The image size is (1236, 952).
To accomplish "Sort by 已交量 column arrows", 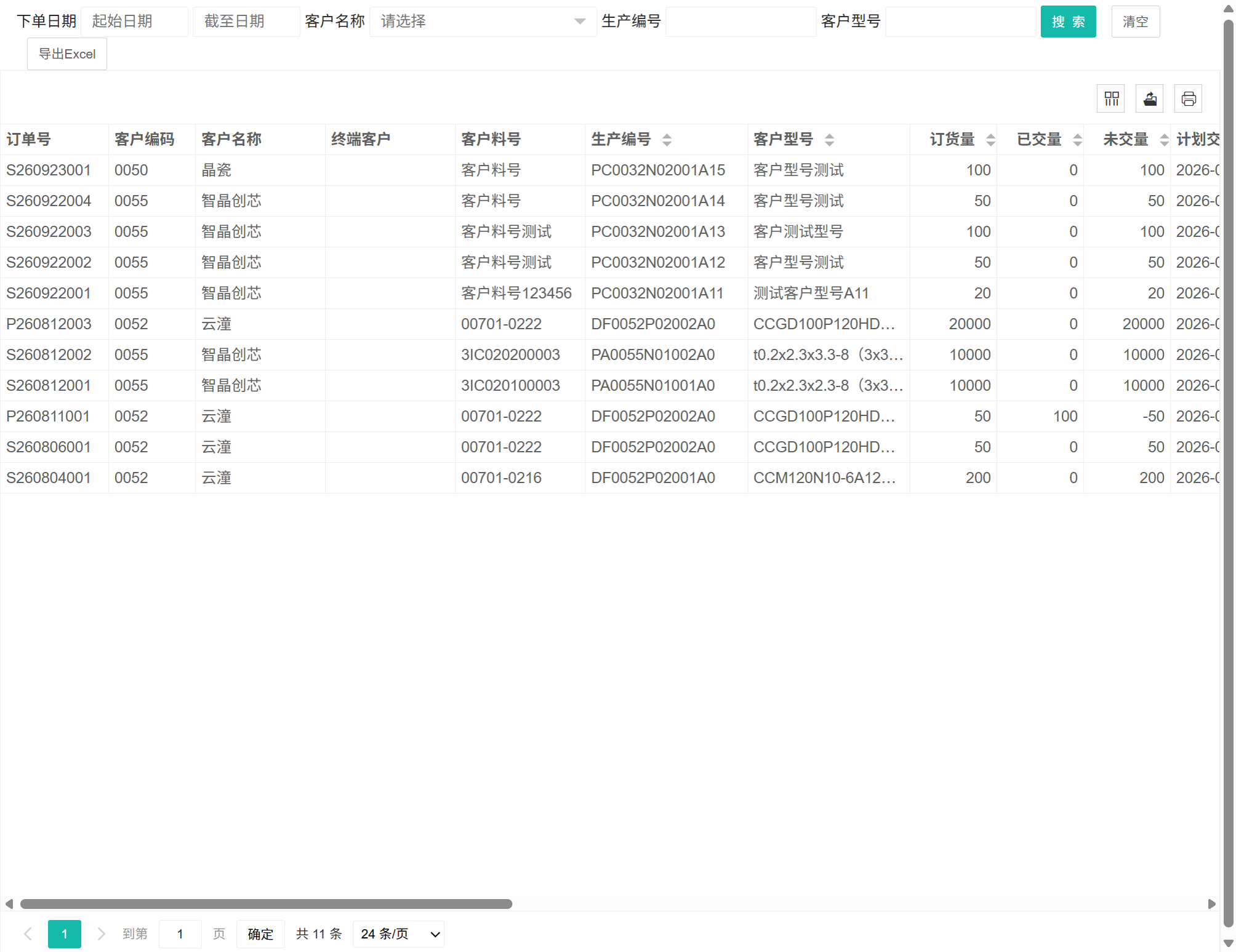I will coord(1077,140).
